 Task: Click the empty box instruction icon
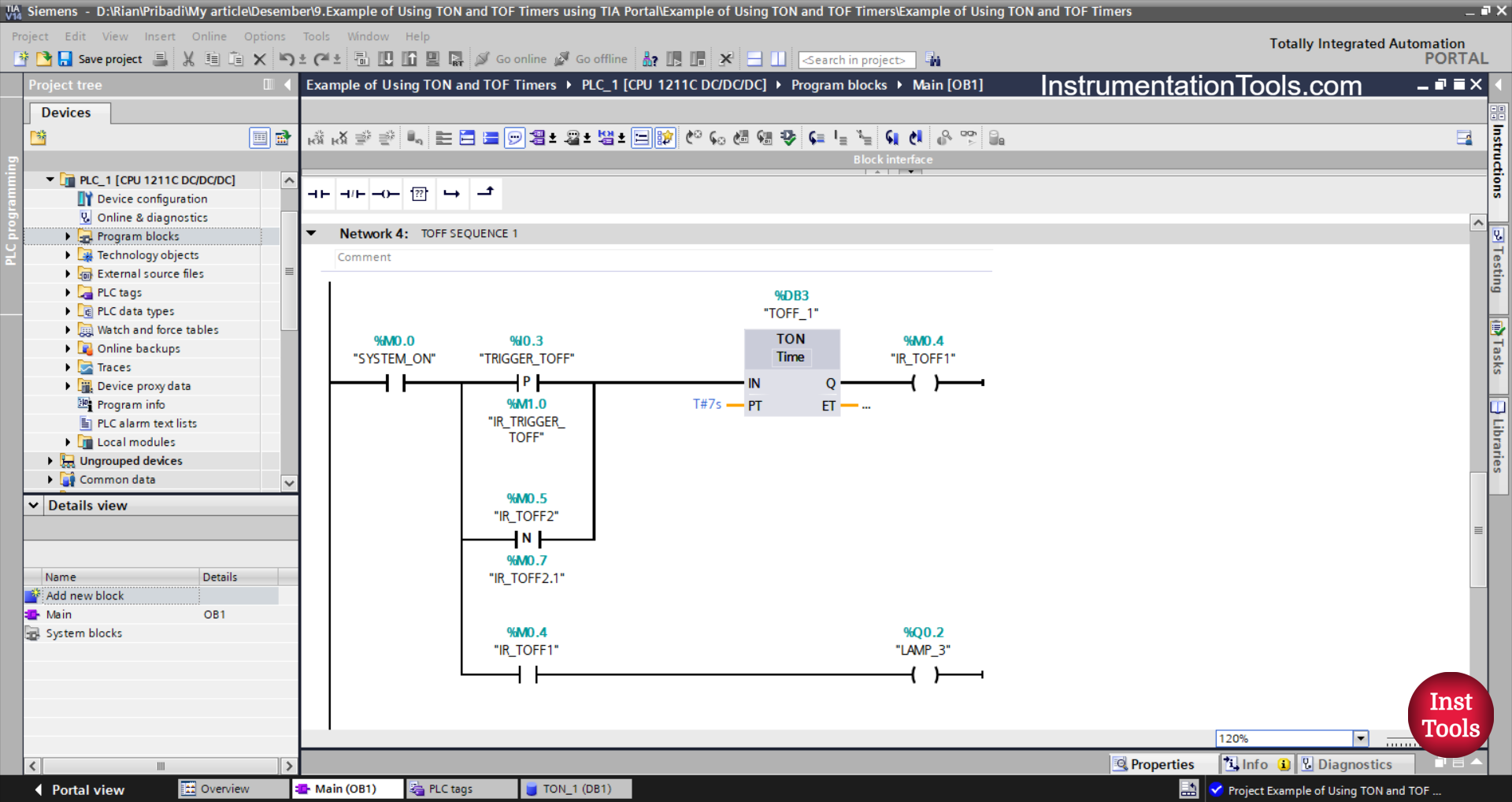pyautogui.click(x=420, y=194)
